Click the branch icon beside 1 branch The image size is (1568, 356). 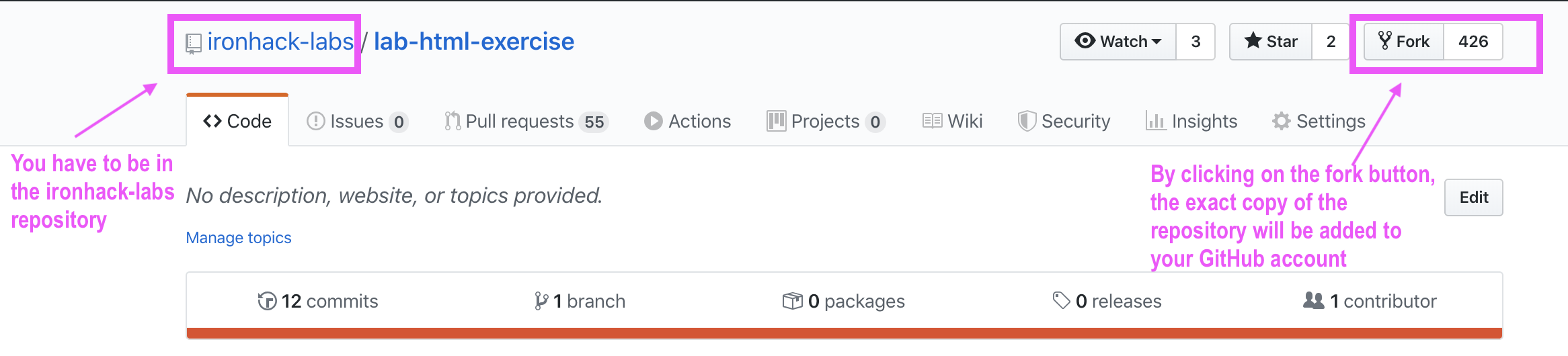pyautogui.click(x=541, y=301)
